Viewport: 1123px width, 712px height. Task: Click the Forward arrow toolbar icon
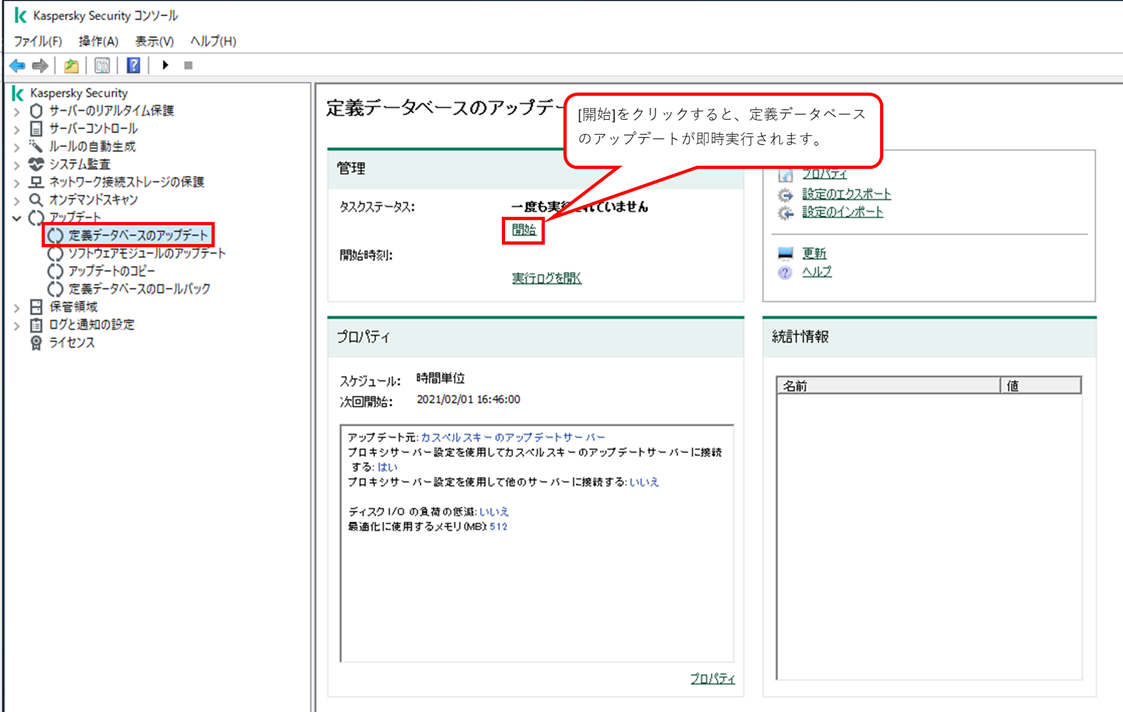pyautogui.click(x=40, y=65)
